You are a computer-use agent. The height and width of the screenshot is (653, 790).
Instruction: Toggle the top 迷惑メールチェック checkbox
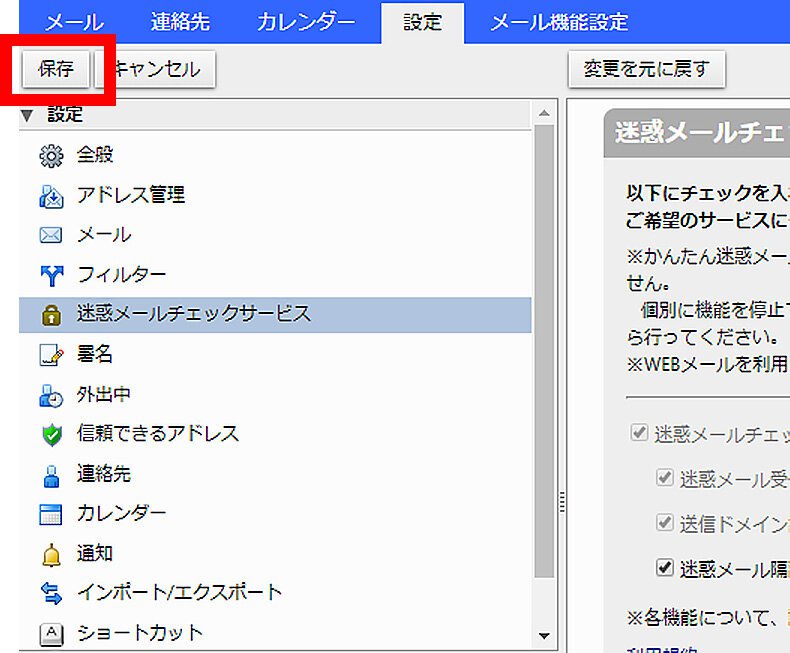tap(638, 434)
